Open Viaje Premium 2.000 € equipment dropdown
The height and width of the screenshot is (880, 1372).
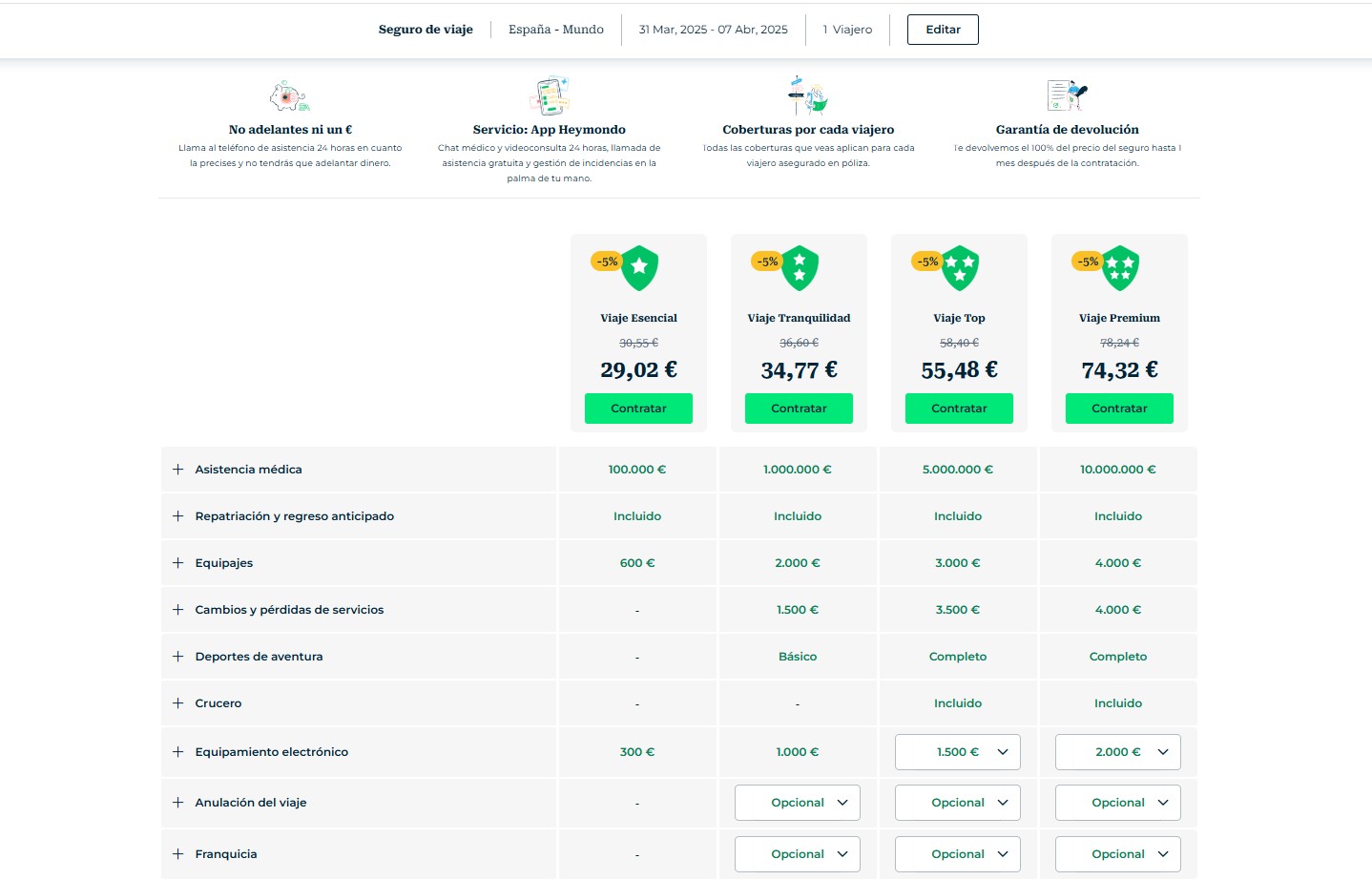pyautogui.click(x=1118, y=752)
